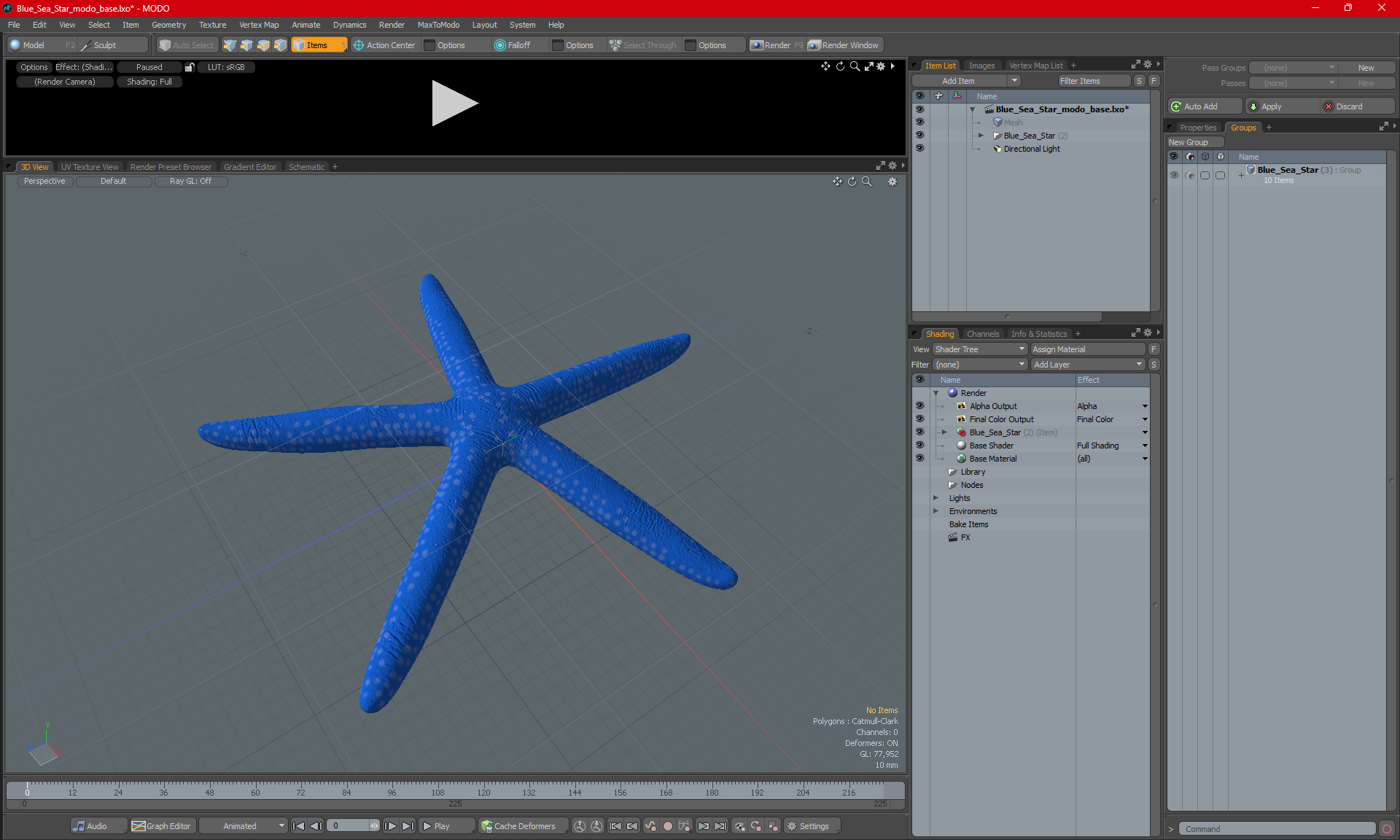1400x840 pixels.
Task: Select the LUT sRGB color display dropdown
Action: [x=227, y=67]
